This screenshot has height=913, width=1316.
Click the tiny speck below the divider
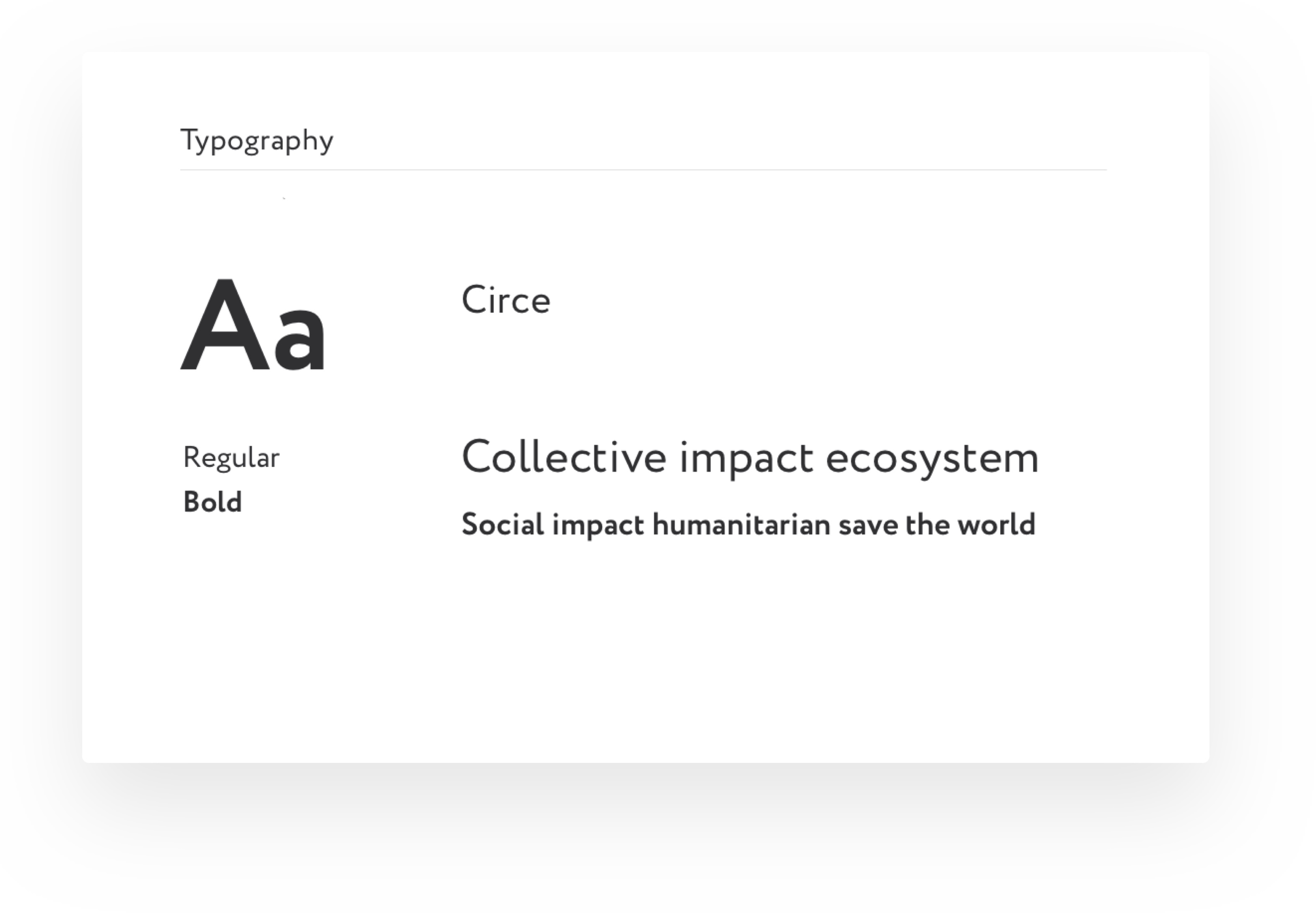pos(284,198)
